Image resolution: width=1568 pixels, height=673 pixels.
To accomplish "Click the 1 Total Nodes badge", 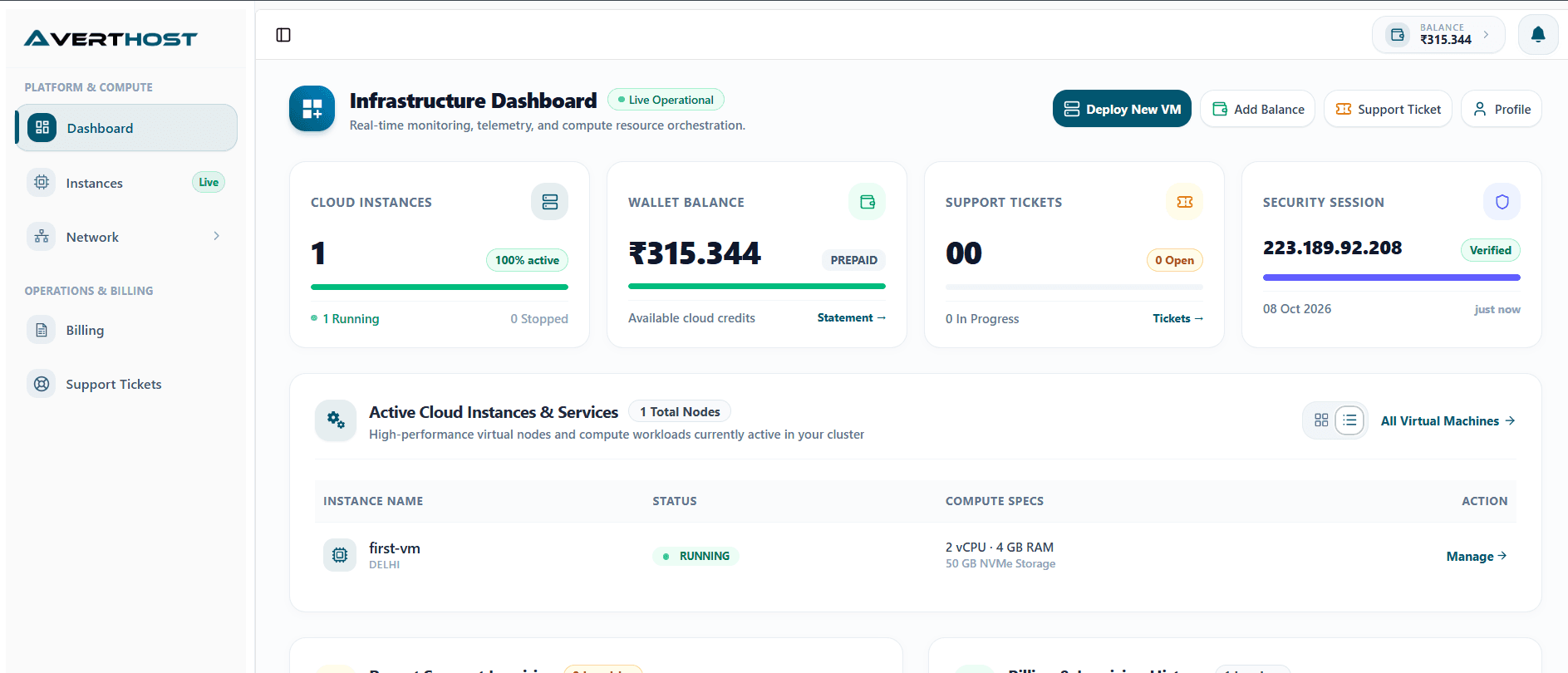I will (680, 411).
